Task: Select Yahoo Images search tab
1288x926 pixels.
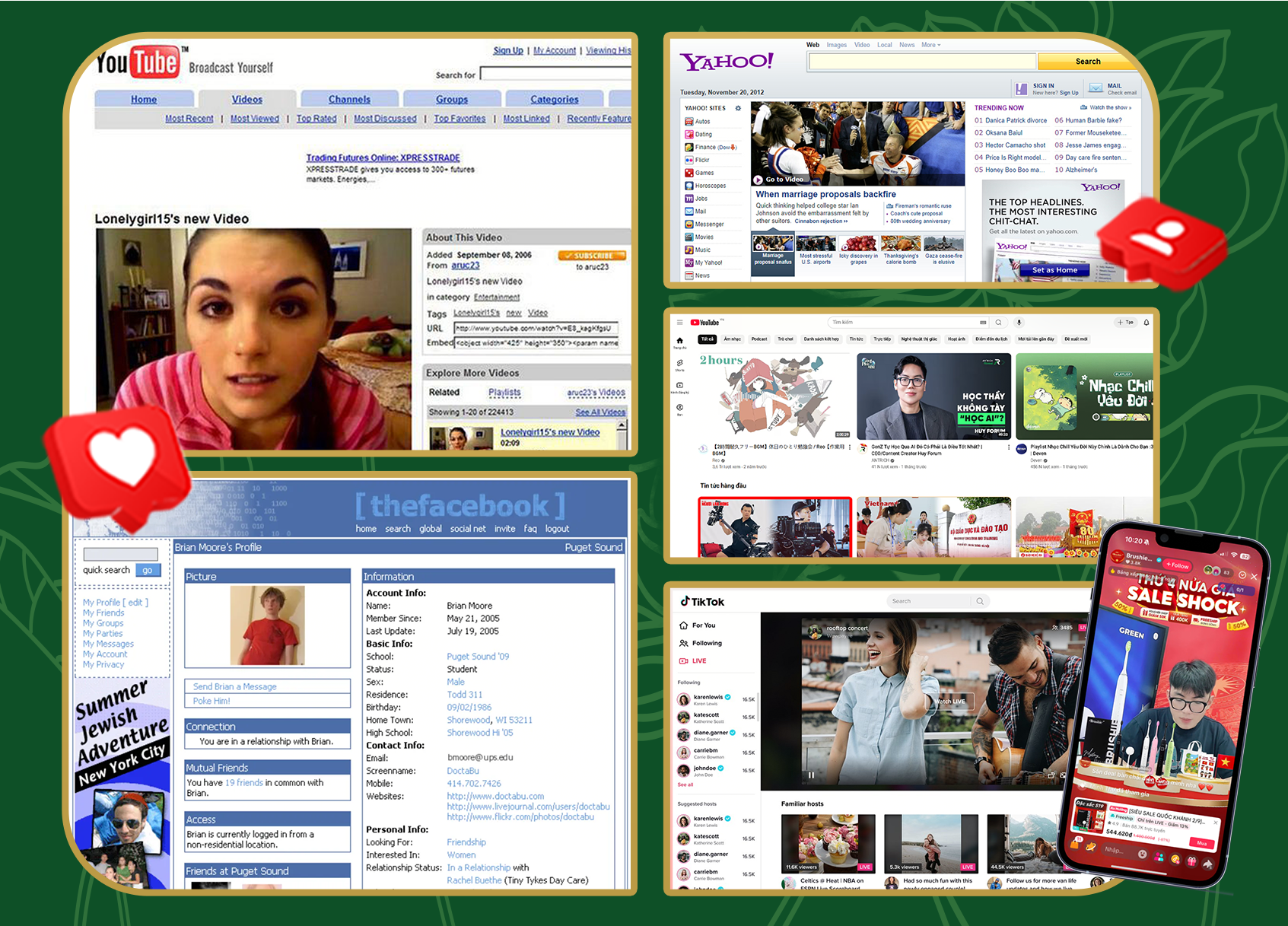Action: [837, 45]
